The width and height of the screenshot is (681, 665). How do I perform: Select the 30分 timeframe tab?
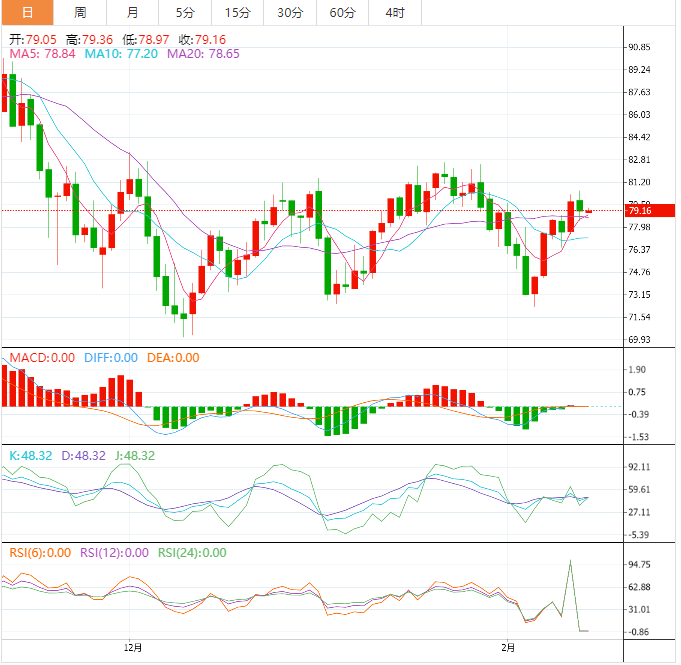(x=289, y=13)
